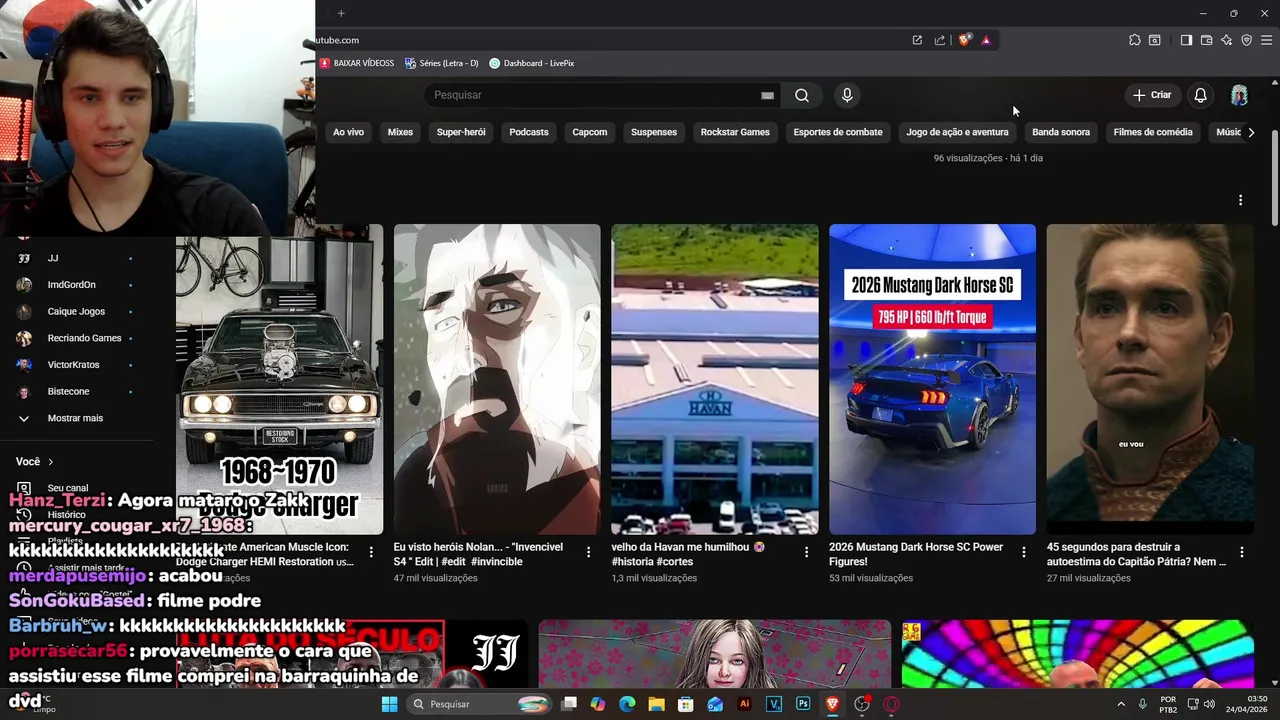
Task: Open the Brave Wallet icon
Action: [x=1206, y=40]
